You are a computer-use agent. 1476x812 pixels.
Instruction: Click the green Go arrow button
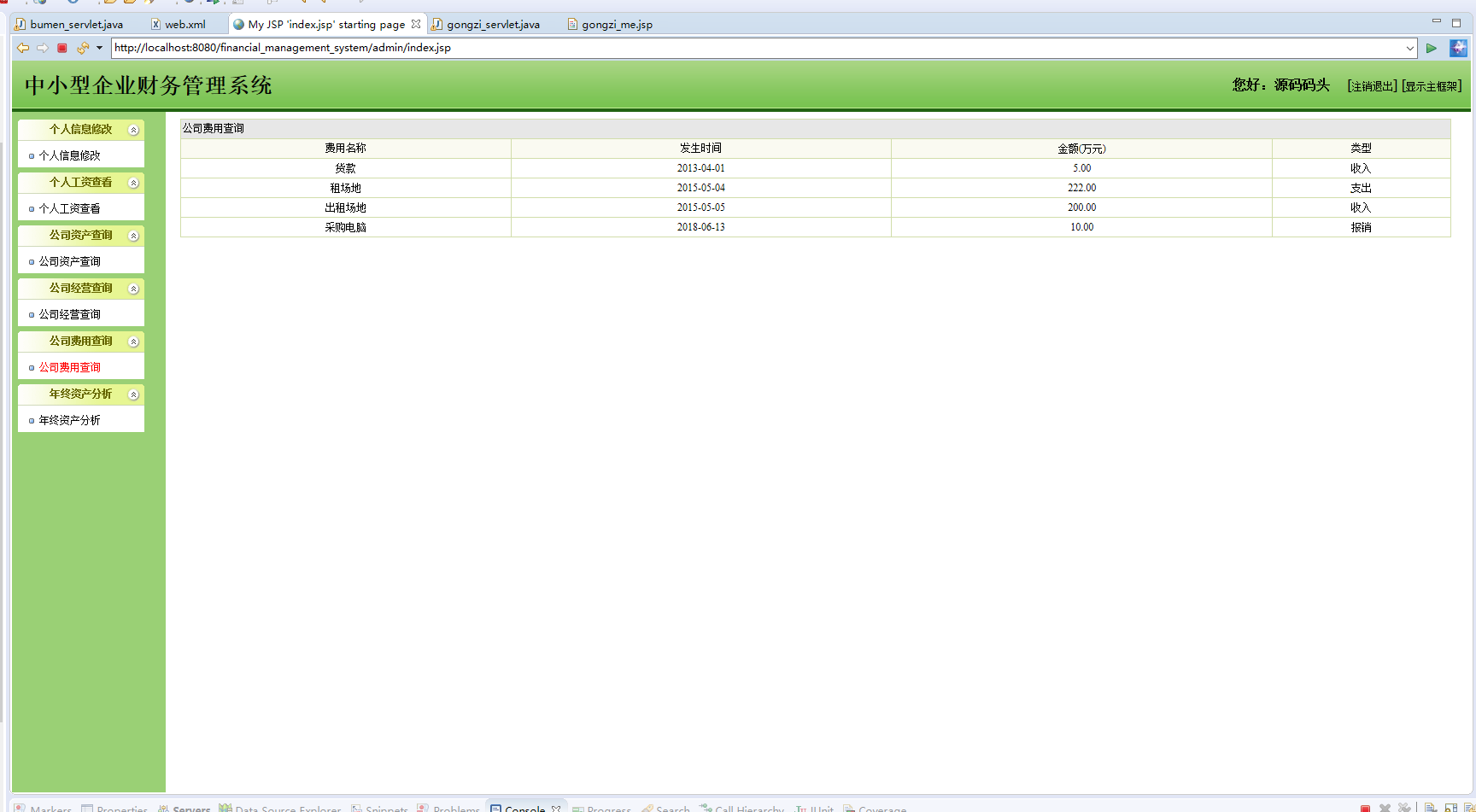(x=1432, y=48)
